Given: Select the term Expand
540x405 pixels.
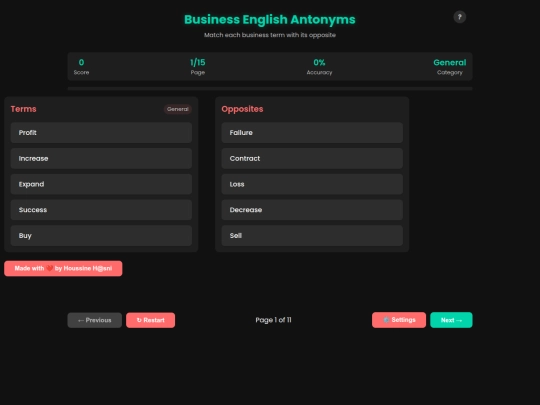Looking at the screenshot, I should point(101,184).
